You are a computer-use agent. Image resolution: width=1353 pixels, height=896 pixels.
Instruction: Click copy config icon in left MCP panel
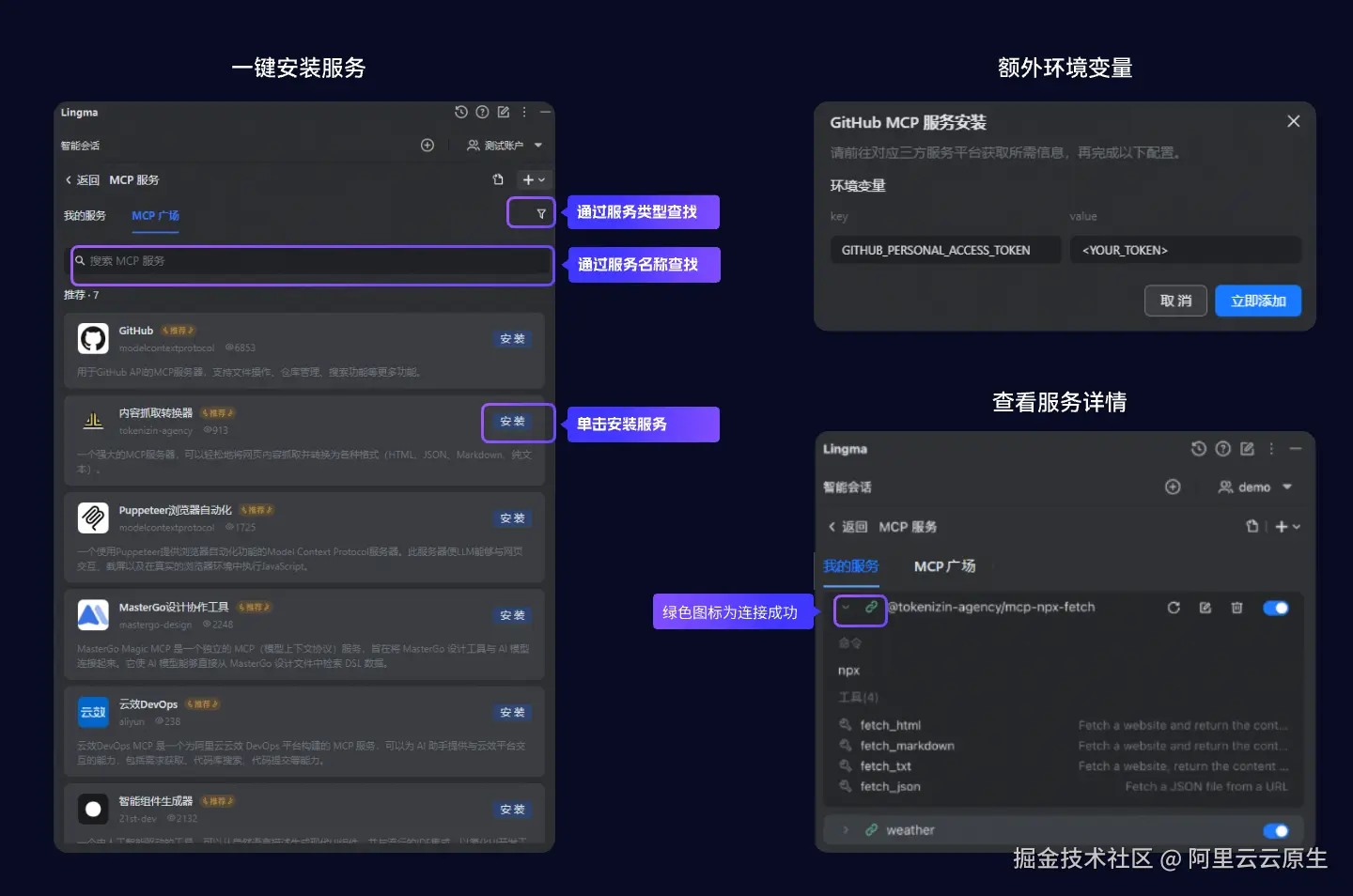tap(498, 179)
